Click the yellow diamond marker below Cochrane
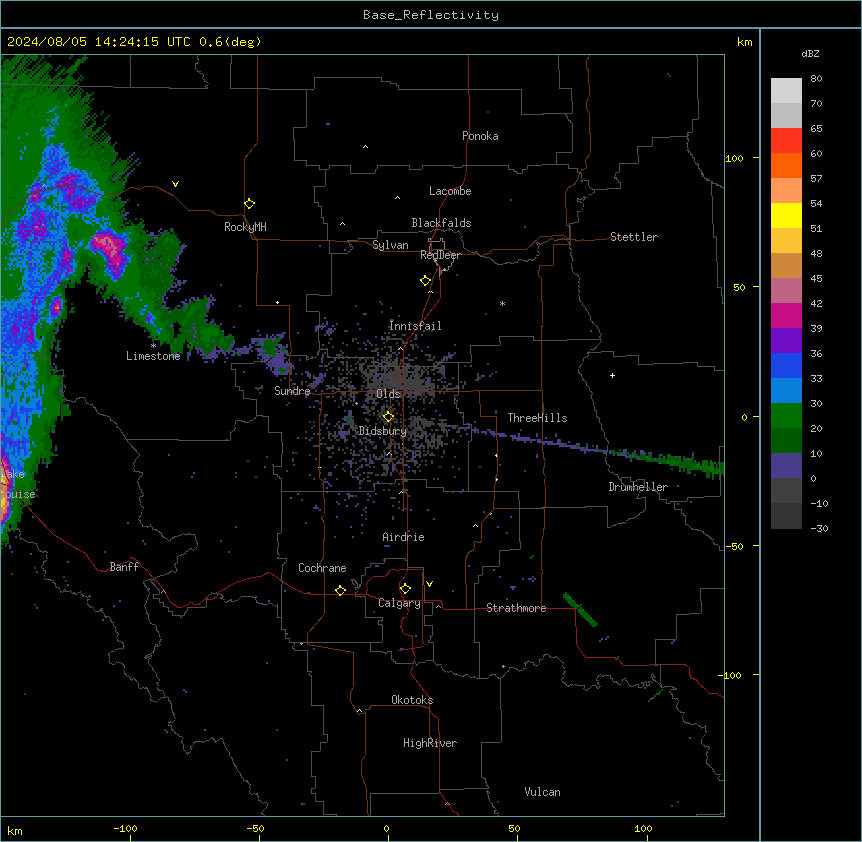 point(340,590)
